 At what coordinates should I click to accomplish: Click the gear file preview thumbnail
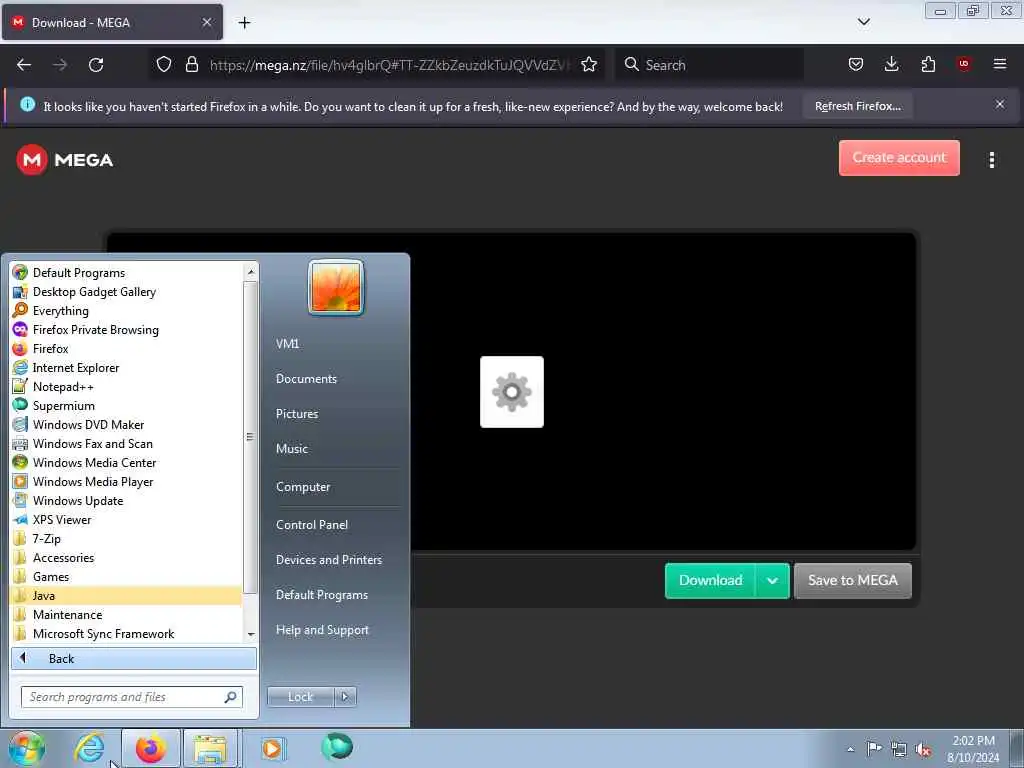(511, 392)
